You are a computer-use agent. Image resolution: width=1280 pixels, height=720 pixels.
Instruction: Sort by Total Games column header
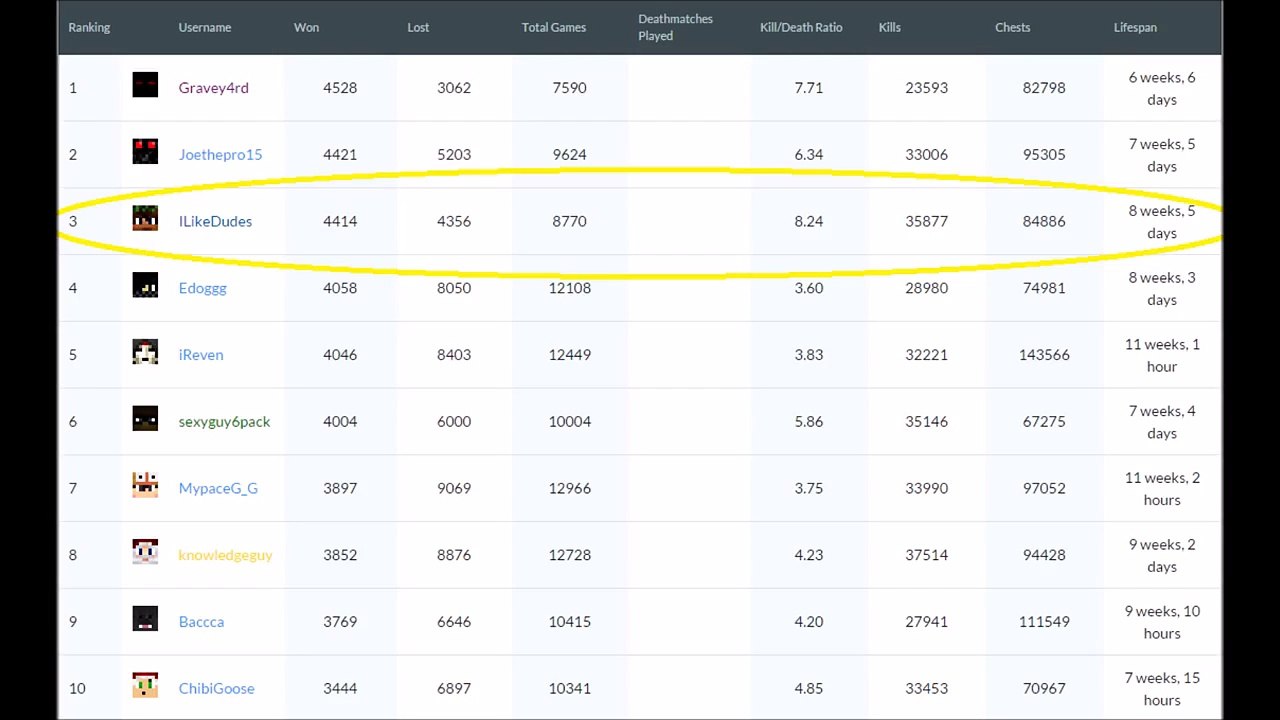click(554, 28)
